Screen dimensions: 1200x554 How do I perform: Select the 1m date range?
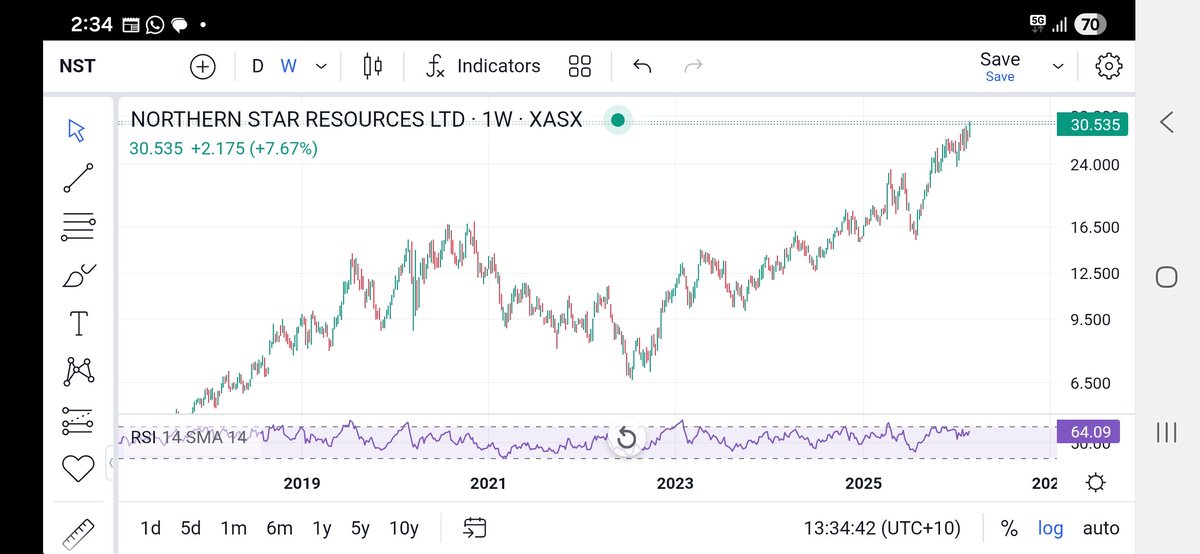(x=234, y=528)
